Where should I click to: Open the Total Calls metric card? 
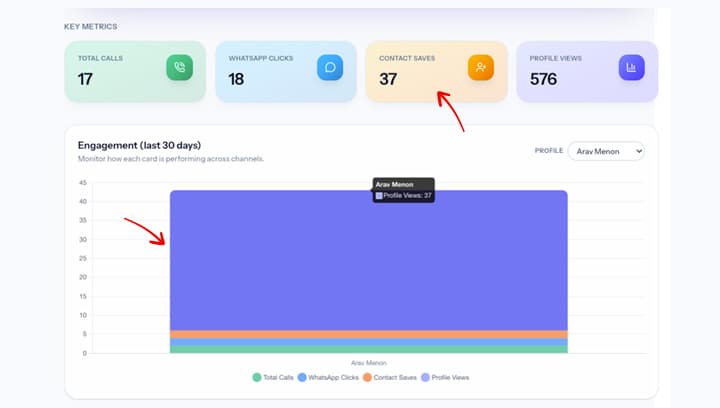135,72
